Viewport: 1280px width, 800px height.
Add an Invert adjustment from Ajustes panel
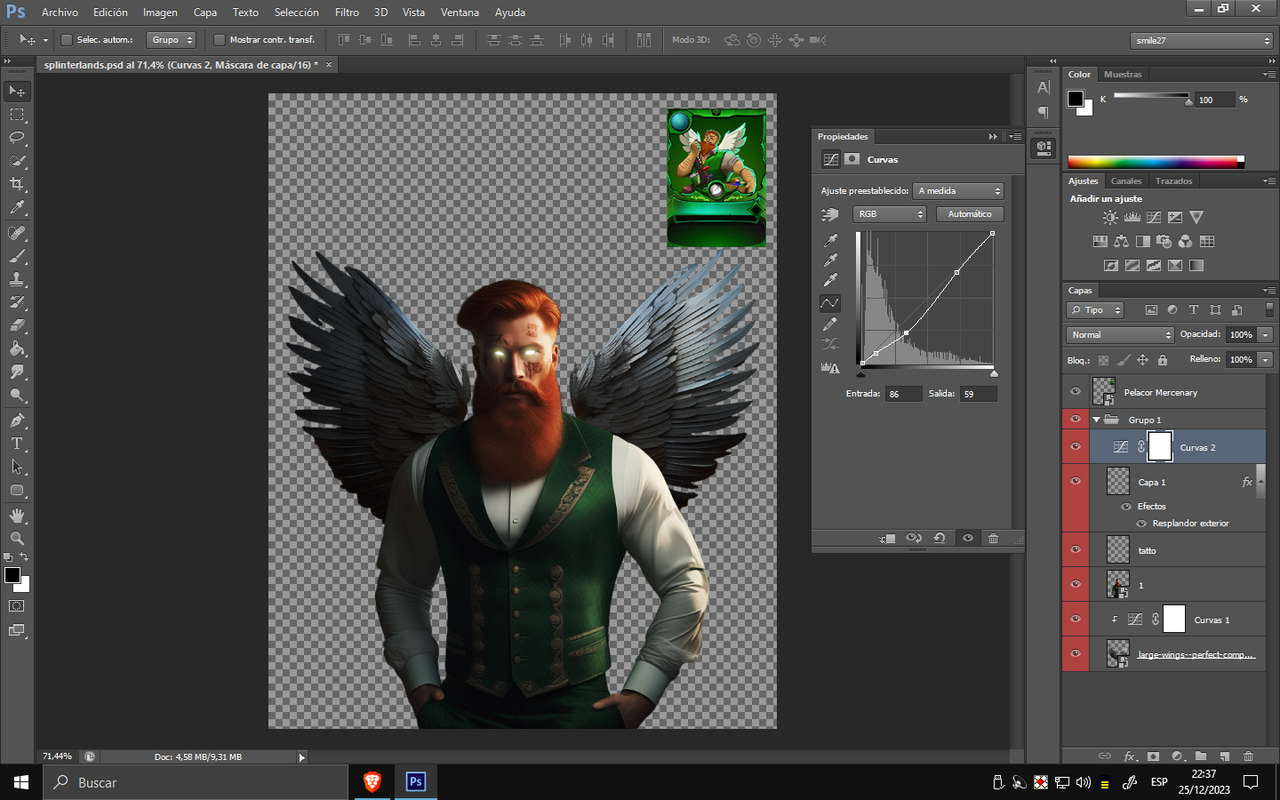(1110, 265)
